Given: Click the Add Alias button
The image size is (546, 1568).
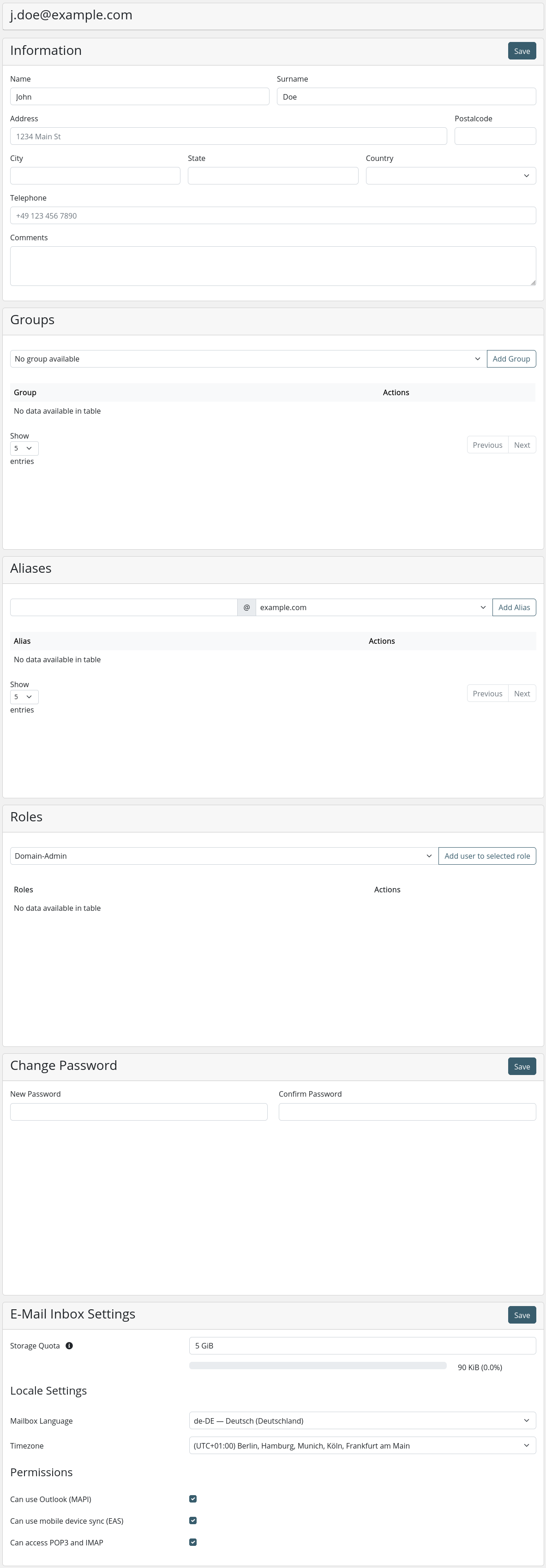Looking at the screenshot, I should pyautogui.click(x=514, y=607).
